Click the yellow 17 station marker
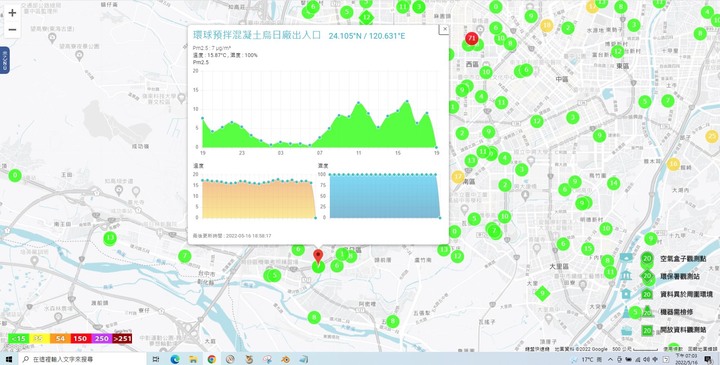Image resolution: width=720 pixels, height=365 pixels. click(458, 177)
